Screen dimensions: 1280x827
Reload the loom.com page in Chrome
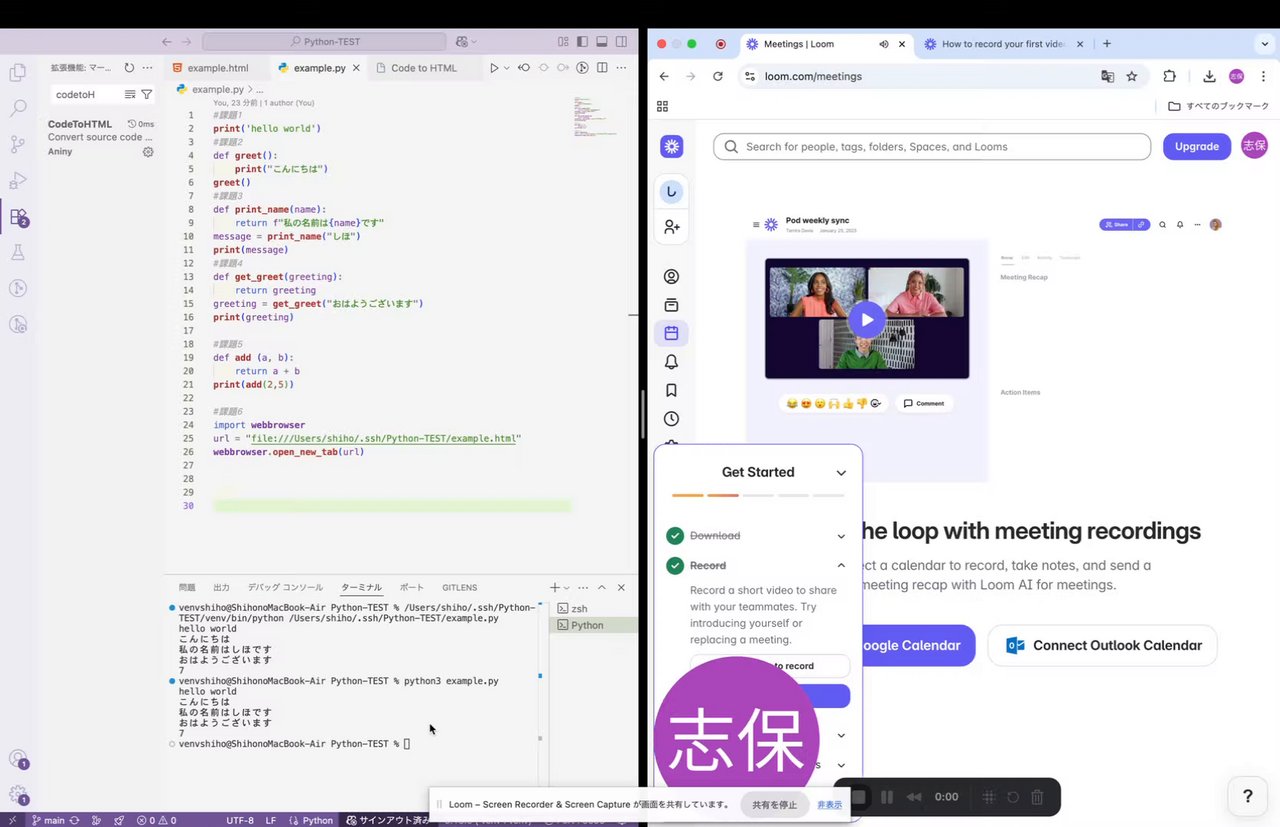[717, 76]
